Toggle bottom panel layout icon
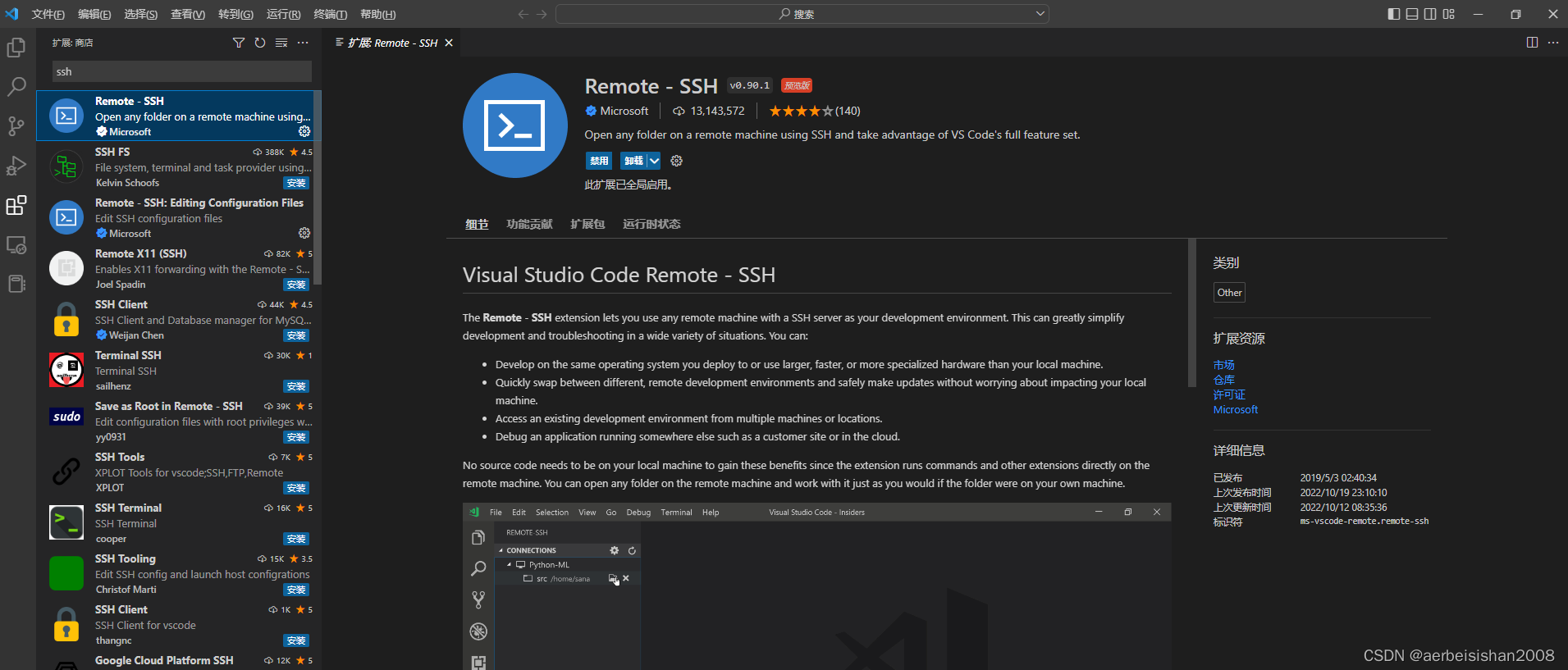The image size is (1568, 670). click(x=1412, y=14)
